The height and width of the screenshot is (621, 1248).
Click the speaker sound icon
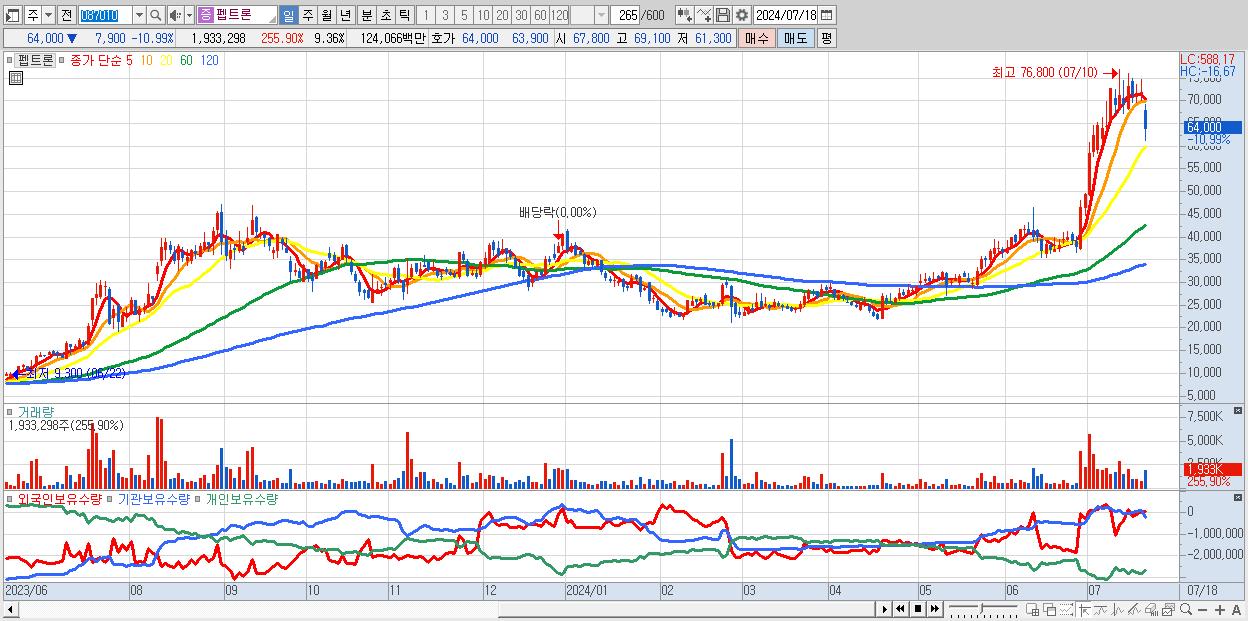click(x=175, y=15)
